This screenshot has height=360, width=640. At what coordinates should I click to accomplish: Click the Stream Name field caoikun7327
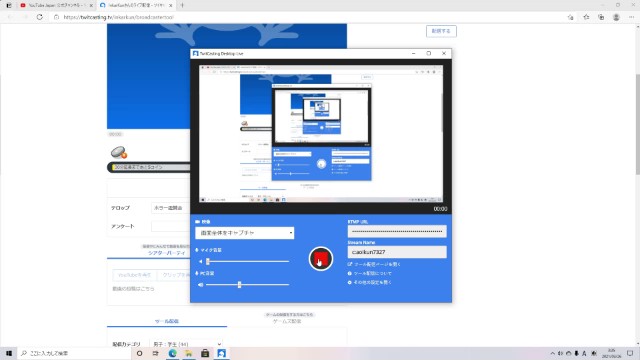[397, 252]
